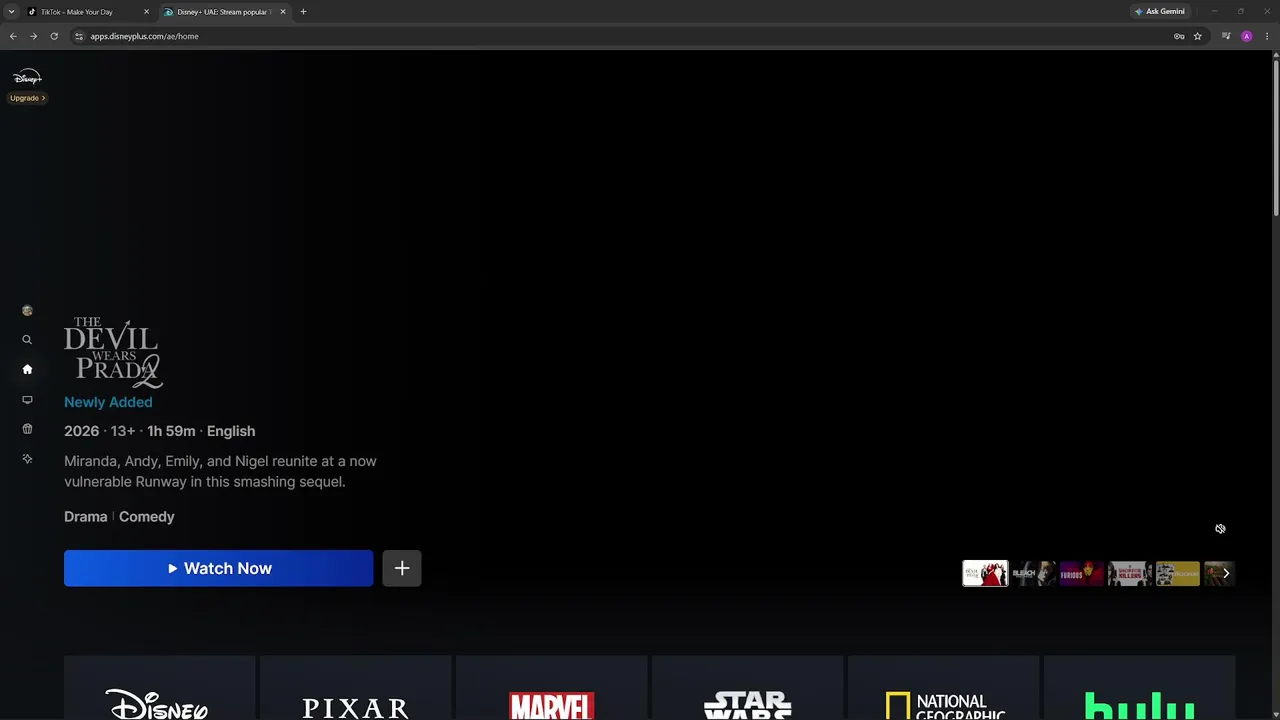Open the browser media controls icon
The image size is (1280, 720).
click(x=1226, y=36)
